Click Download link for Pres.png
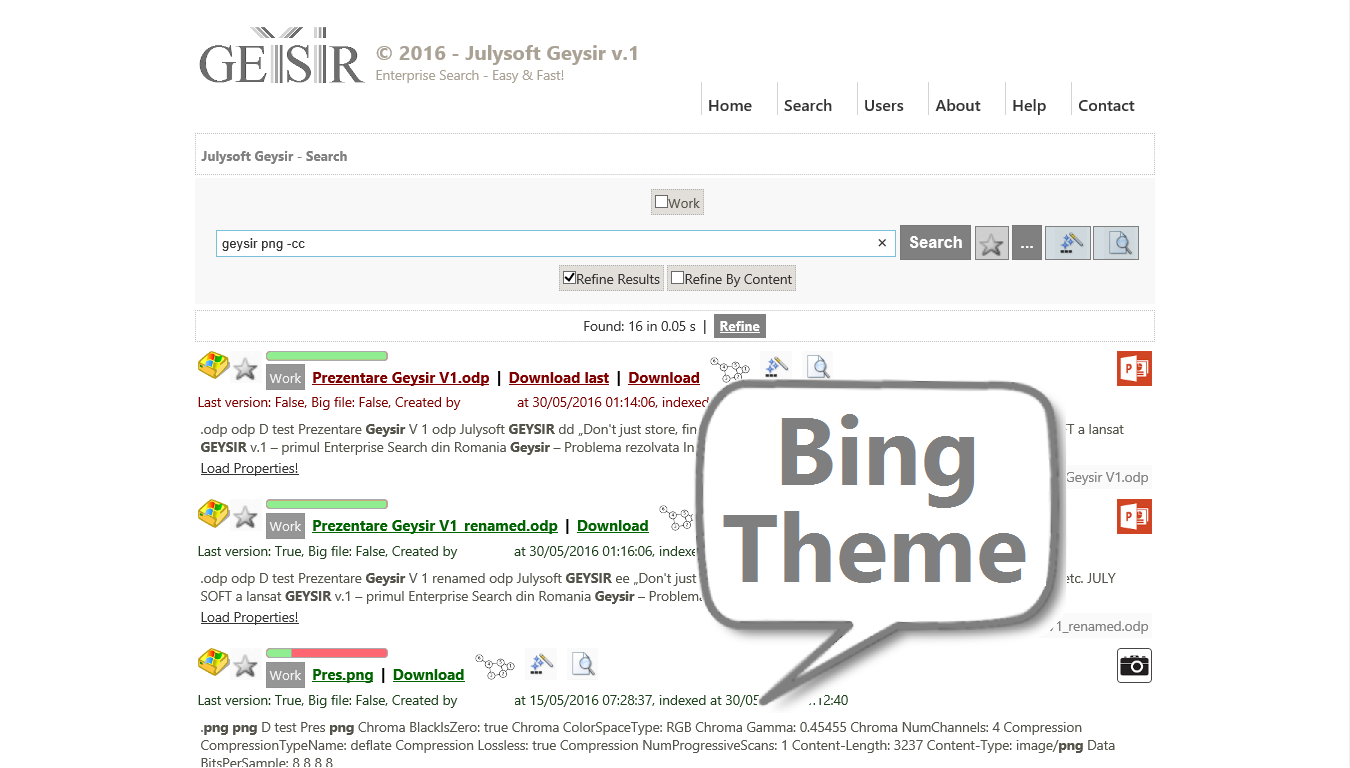This screenshot has width=1350, height=768. pyautogui.click(x=429, y=675)
